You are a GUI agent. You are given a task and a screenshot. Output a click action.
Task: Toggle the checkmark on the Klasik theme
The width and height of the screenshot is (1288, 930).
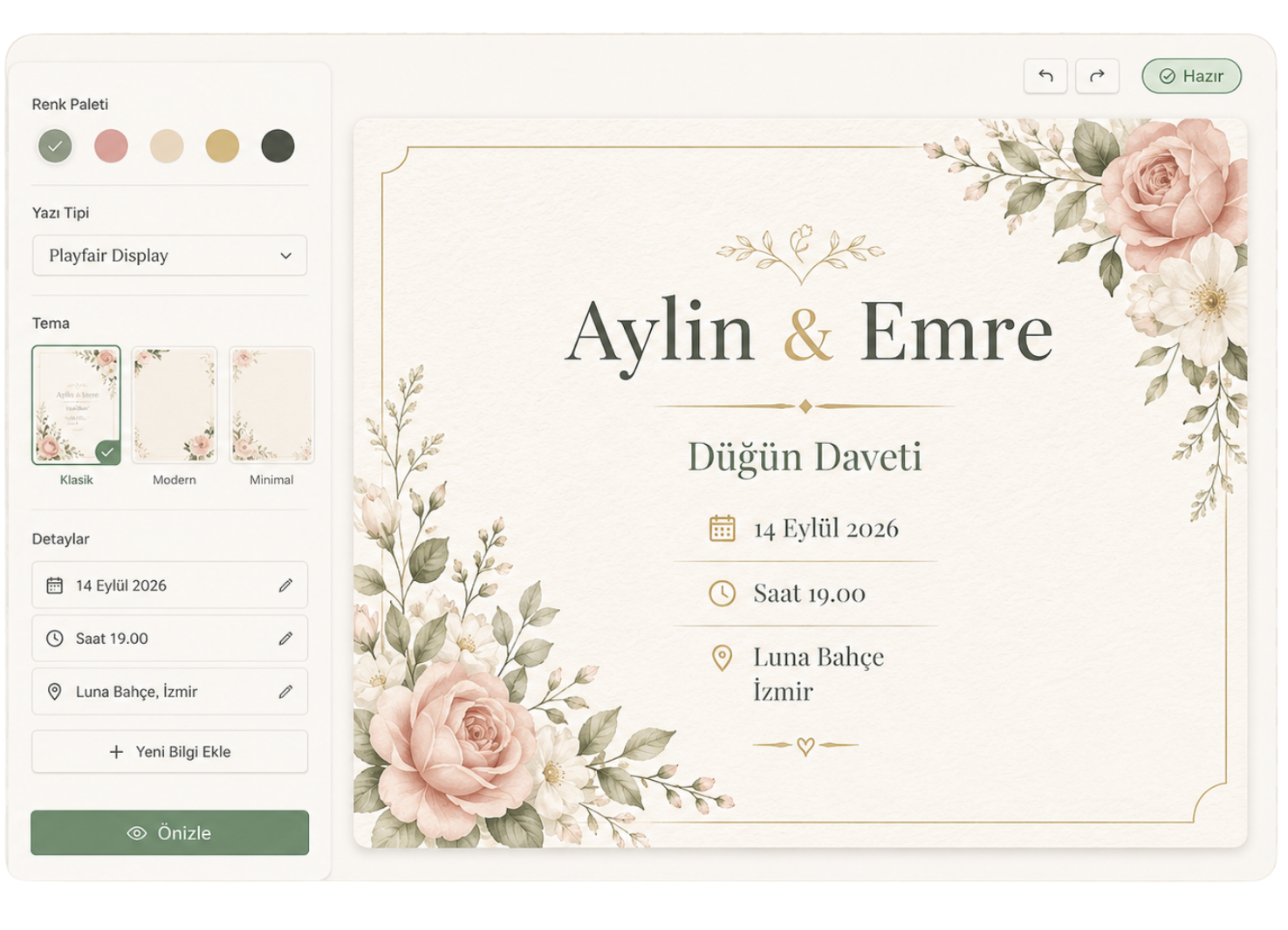pyautogui.click(x=107, y=452)
